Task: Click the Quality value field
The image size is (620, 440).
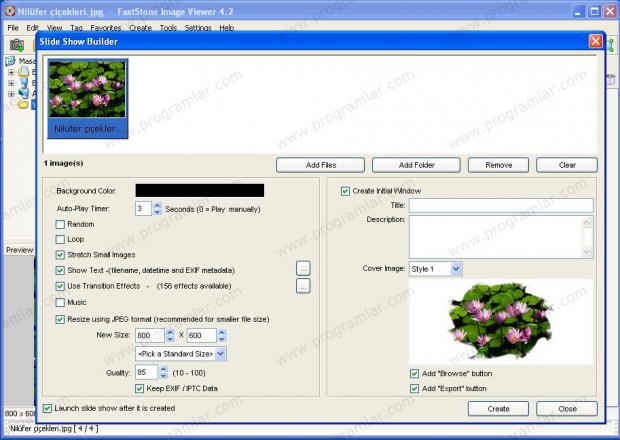Action: tap(147, 372)
